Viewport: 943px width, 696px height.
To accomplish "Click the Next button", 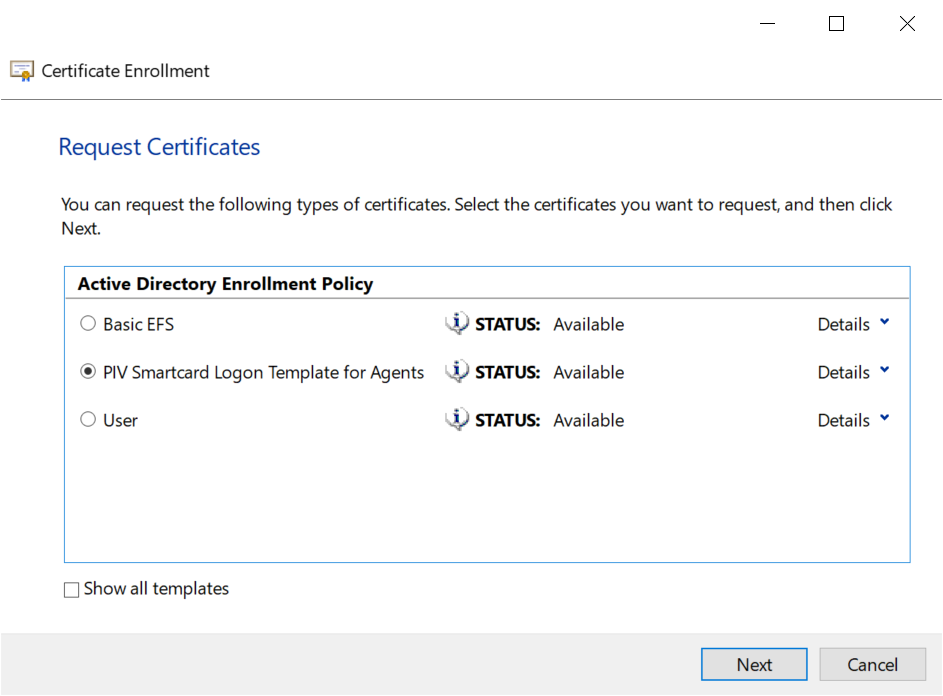I will (754, 665).
